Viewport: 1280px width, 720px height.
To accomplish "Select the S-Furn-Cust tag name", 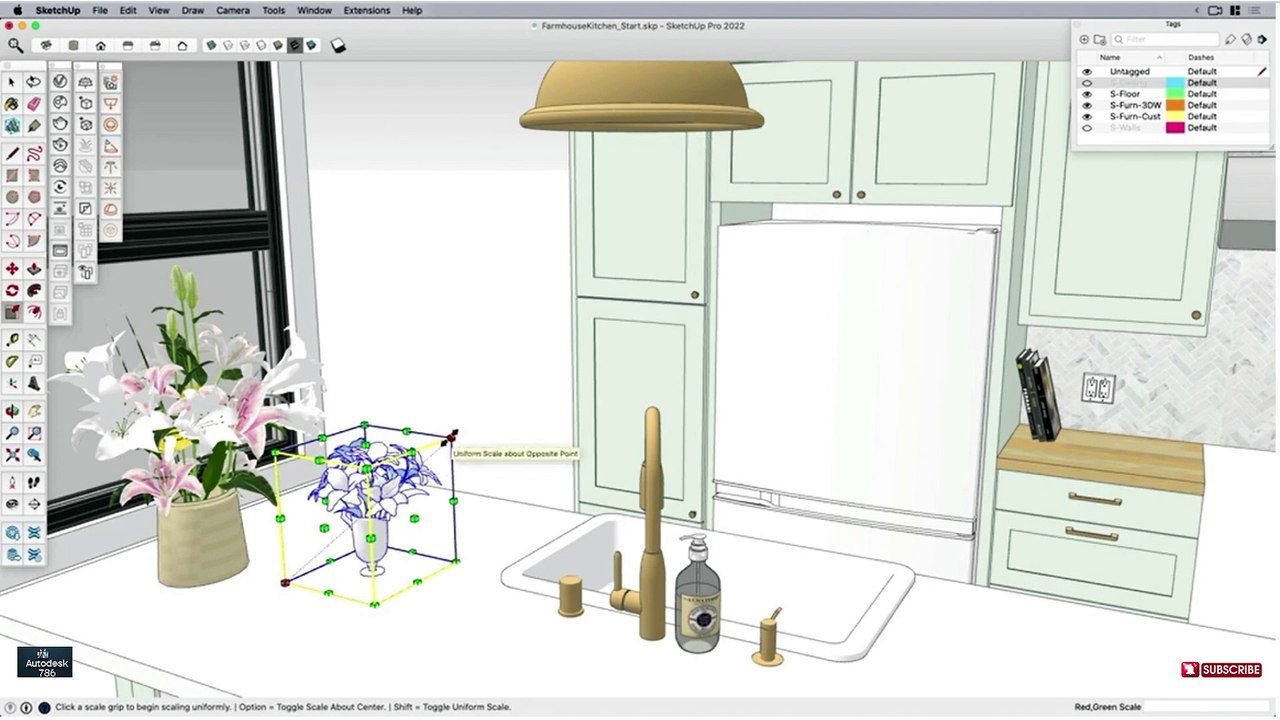I will (1135, 116).
